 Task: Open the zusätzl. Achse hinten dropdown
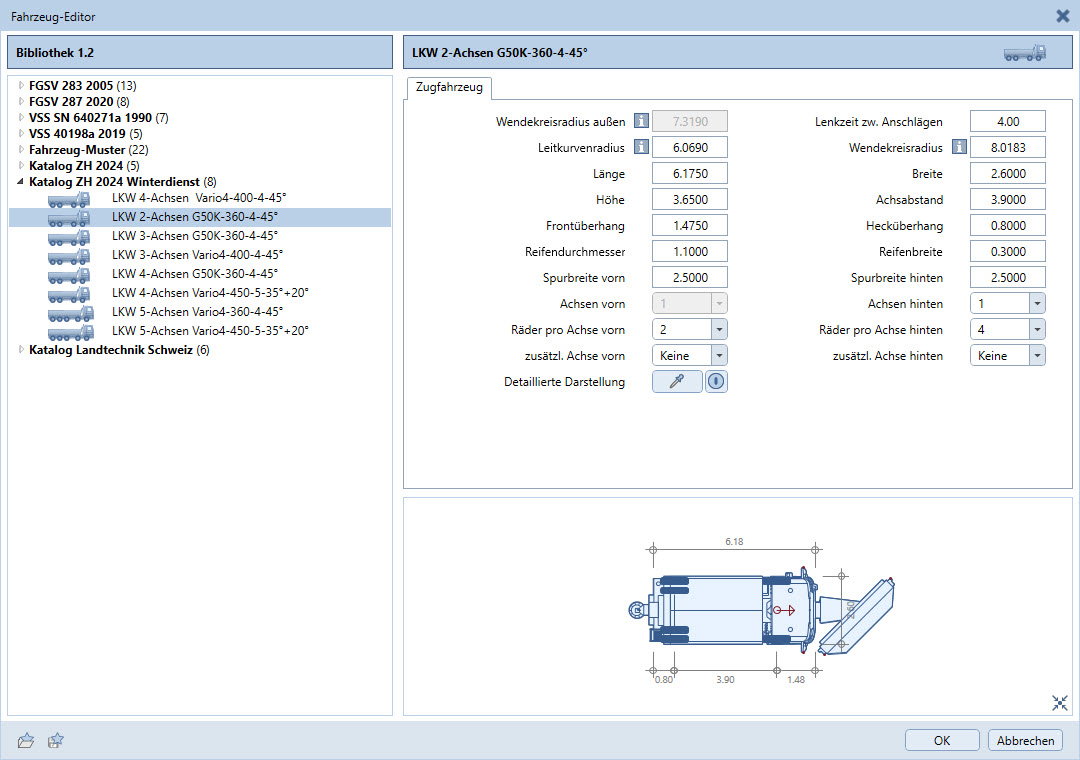pyautogui.click(x=1036, y=356)
